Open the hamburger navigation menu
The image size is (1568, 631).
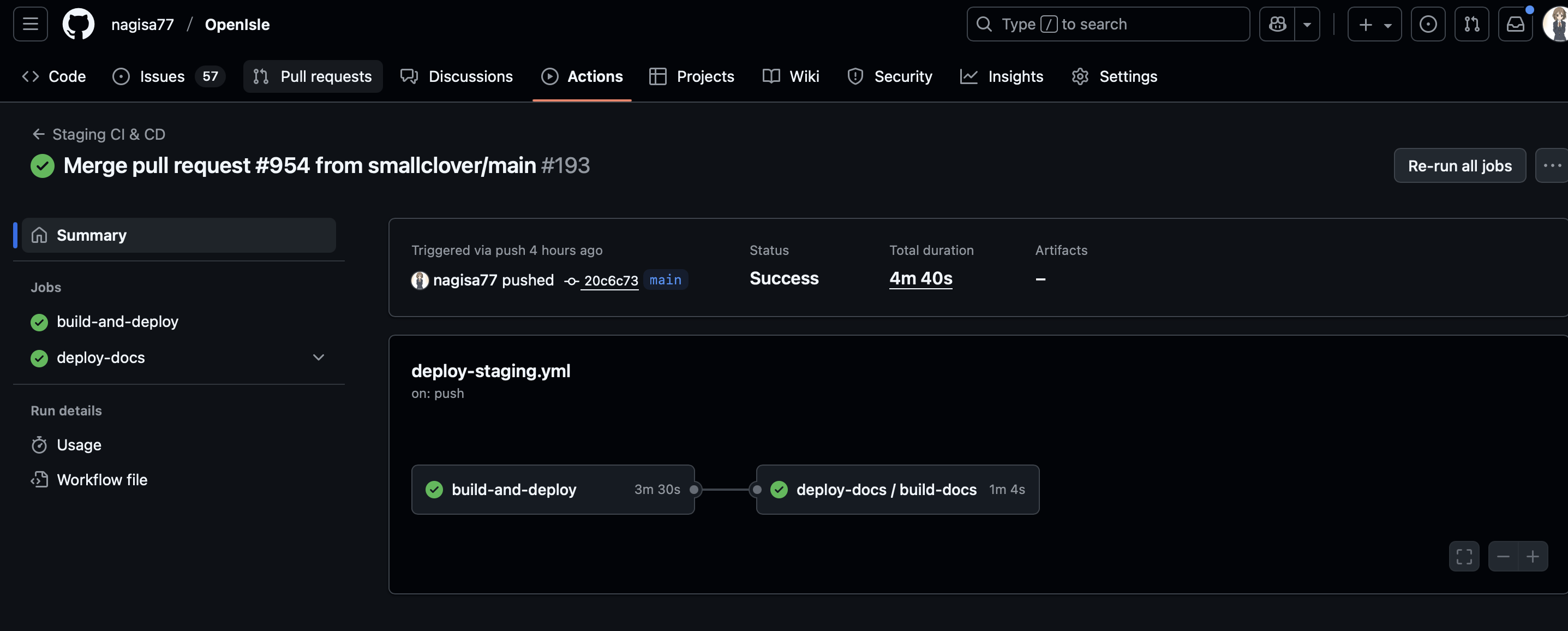[31, 25]
